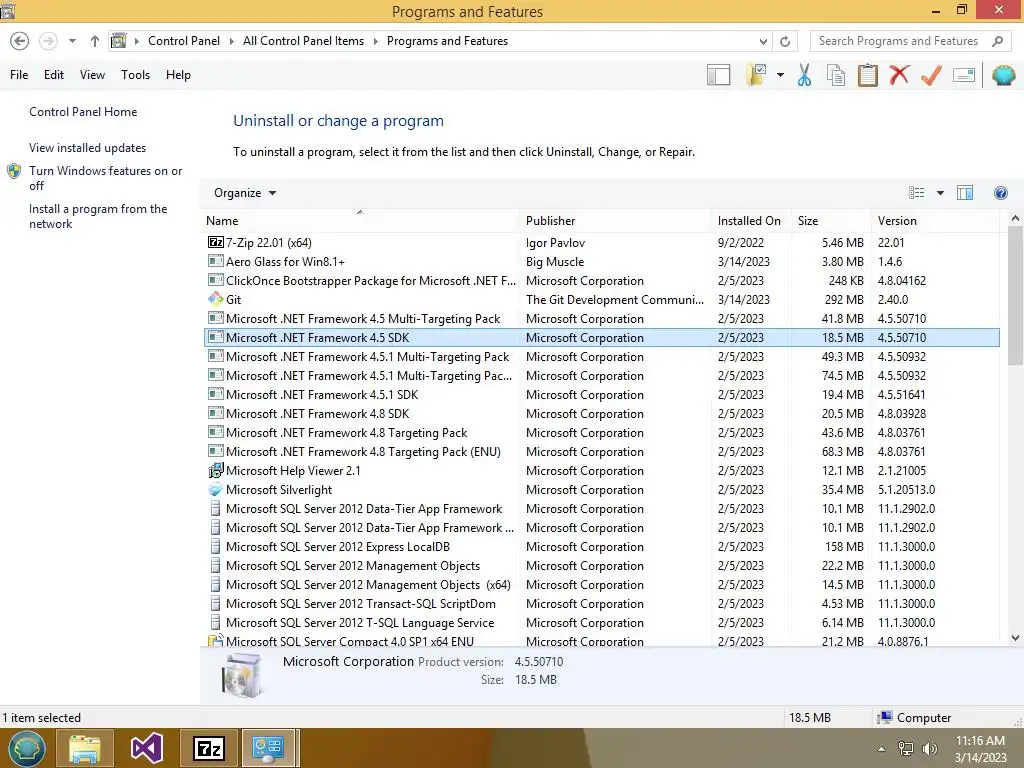Click All Control Panel Items breadcrumb
This screenshot has height=768, width=1024.
pyautogui.click(x=303, y=41)
